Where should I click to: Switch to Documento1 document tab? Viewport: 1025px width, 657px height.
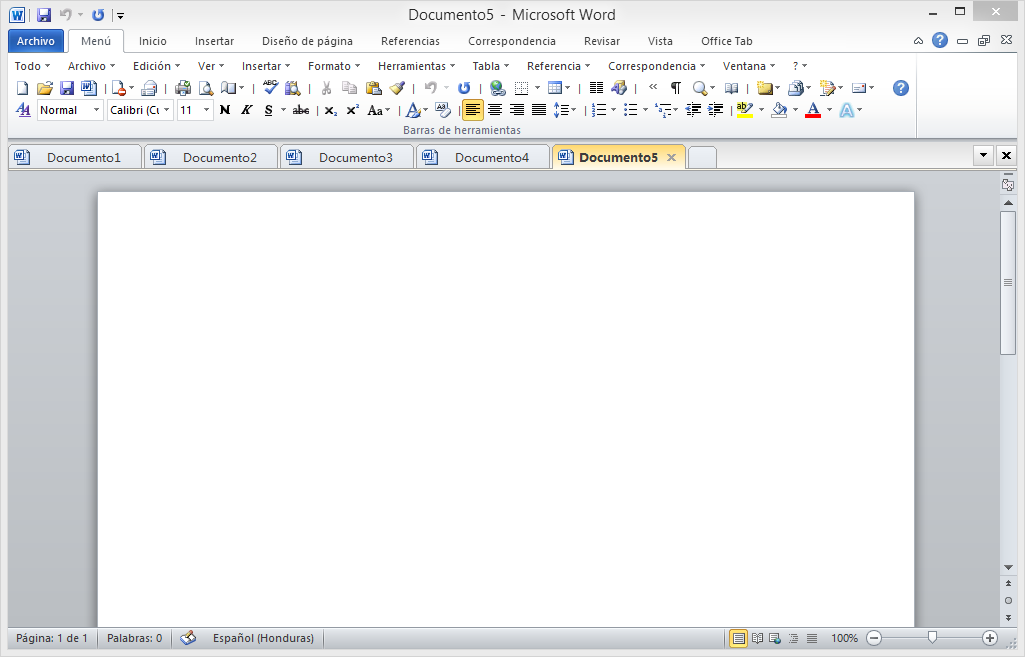[76, 158]
